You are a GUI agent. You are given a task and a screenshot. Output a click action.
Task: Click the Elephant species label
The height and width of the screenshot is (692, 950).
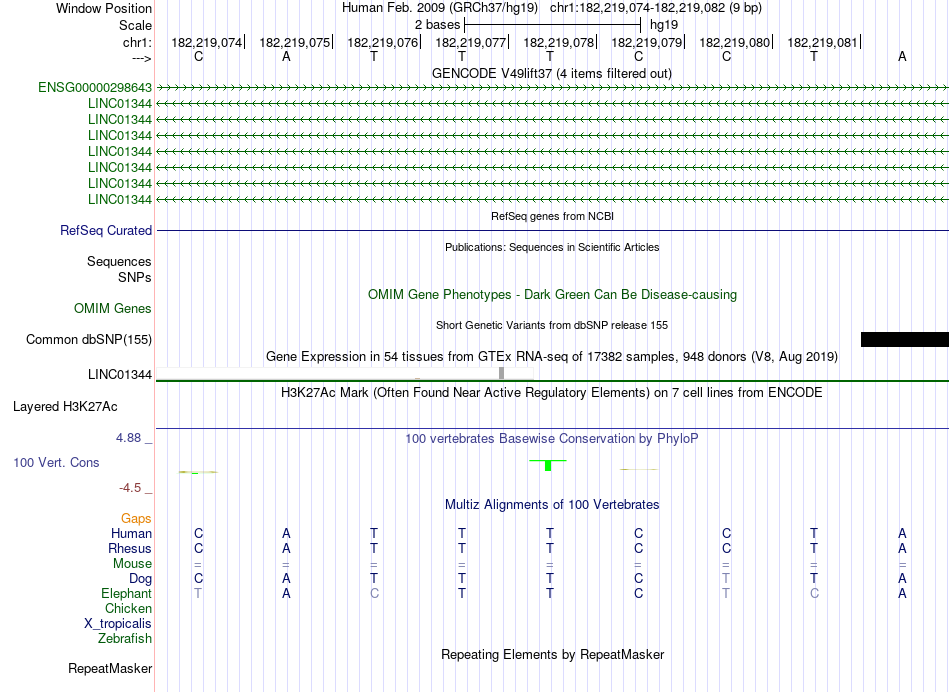coord(127,594)
